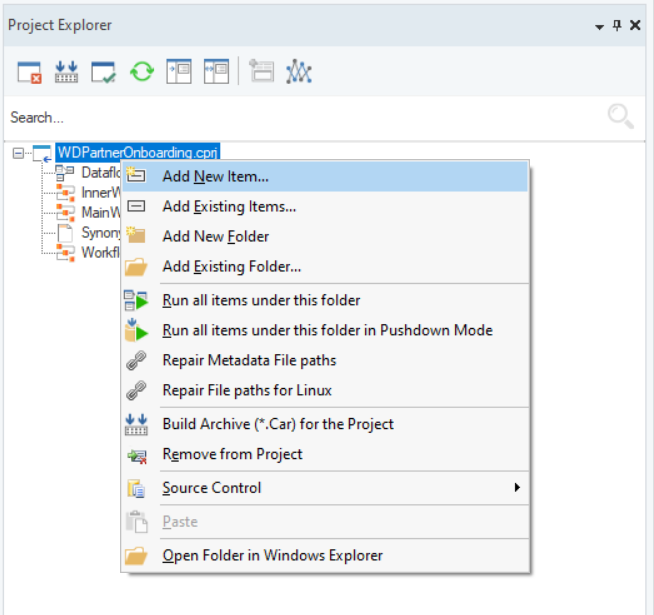The image size is (654, 615).
Task: Choose Repair File paths for Linux
Action: tap(325, 391)
